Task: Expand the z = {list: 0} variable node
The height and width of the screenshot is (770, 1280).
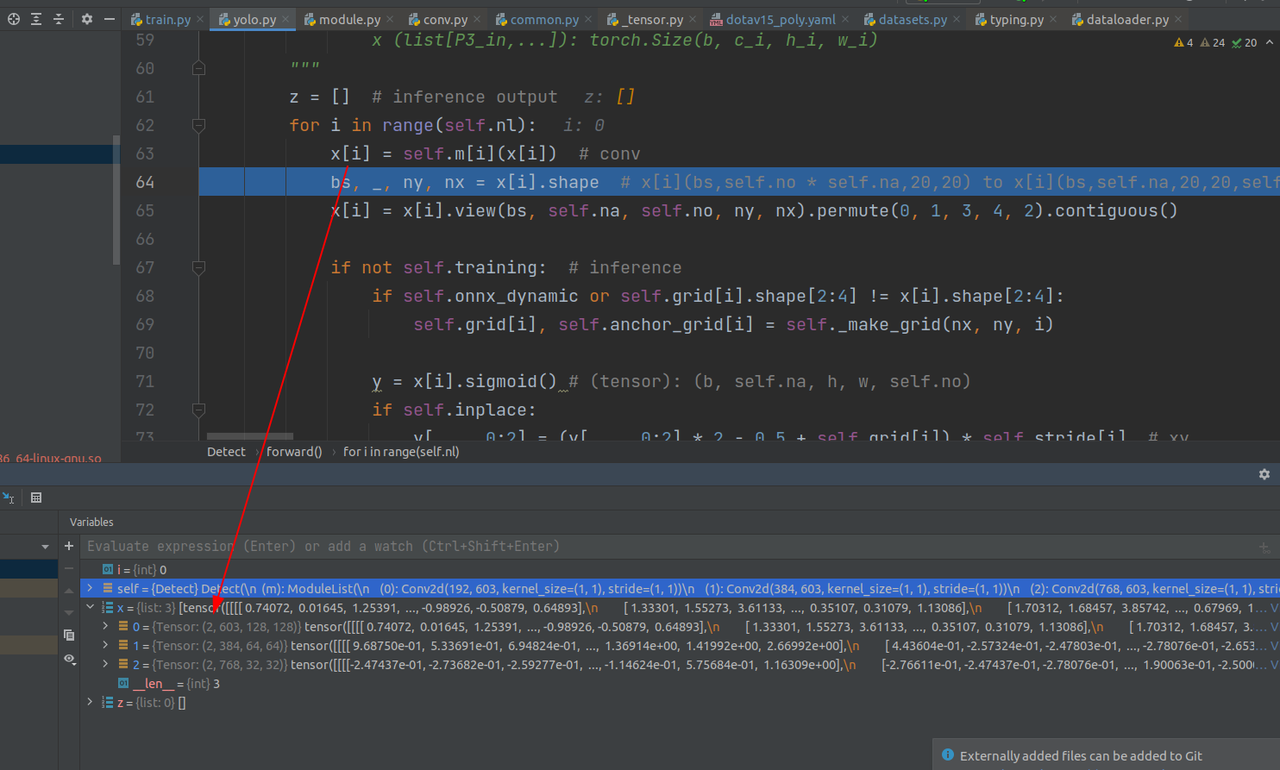Action: [x=90, y=702]
